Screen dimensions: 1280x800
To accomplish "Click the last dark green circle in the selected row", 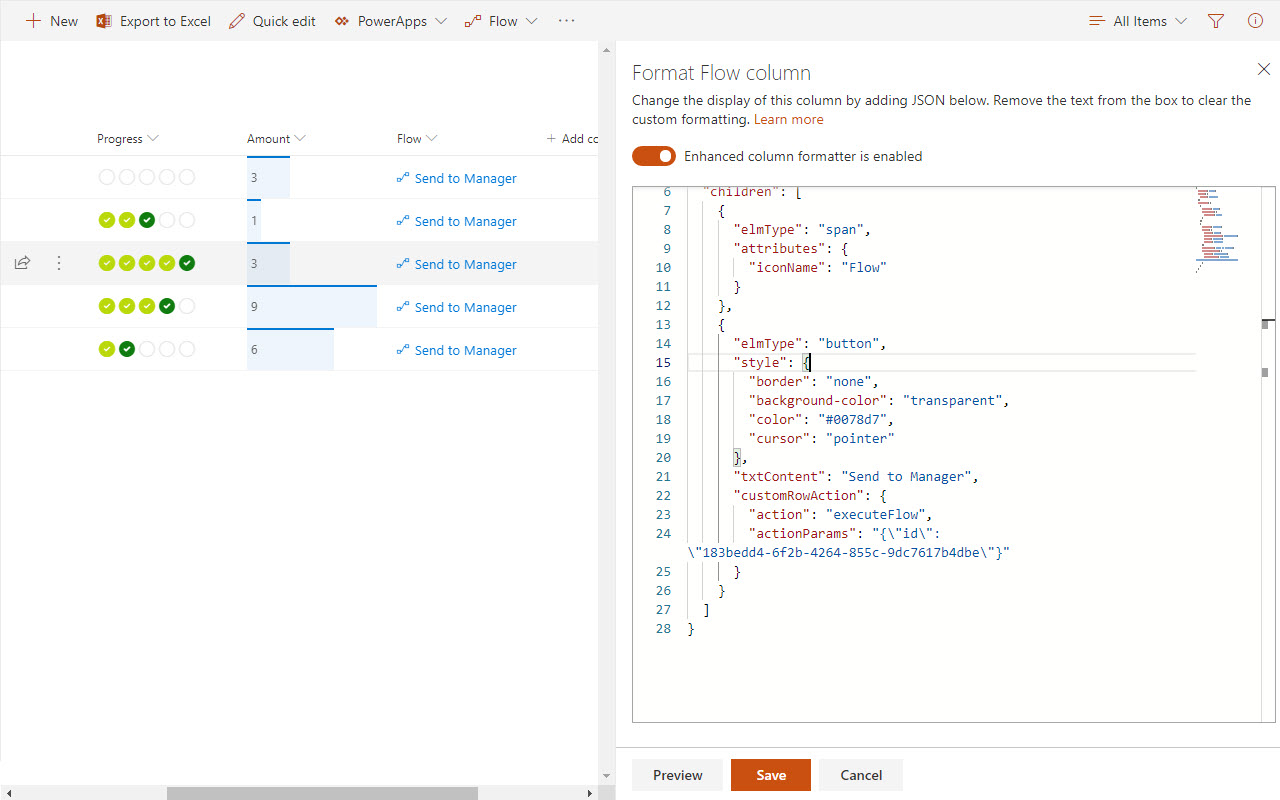I will tap(187, 264).
